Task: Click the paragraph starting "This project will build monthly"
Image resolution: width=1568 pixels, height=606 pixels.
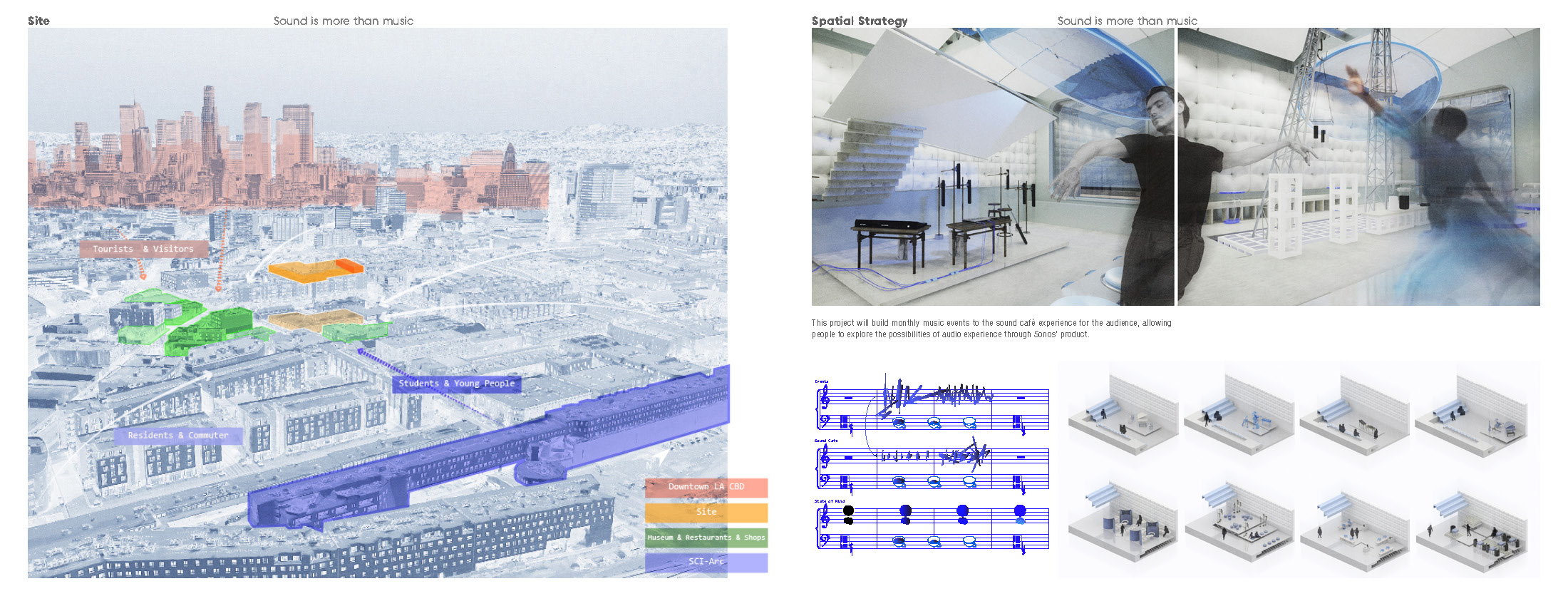Action: click(991, 329)
